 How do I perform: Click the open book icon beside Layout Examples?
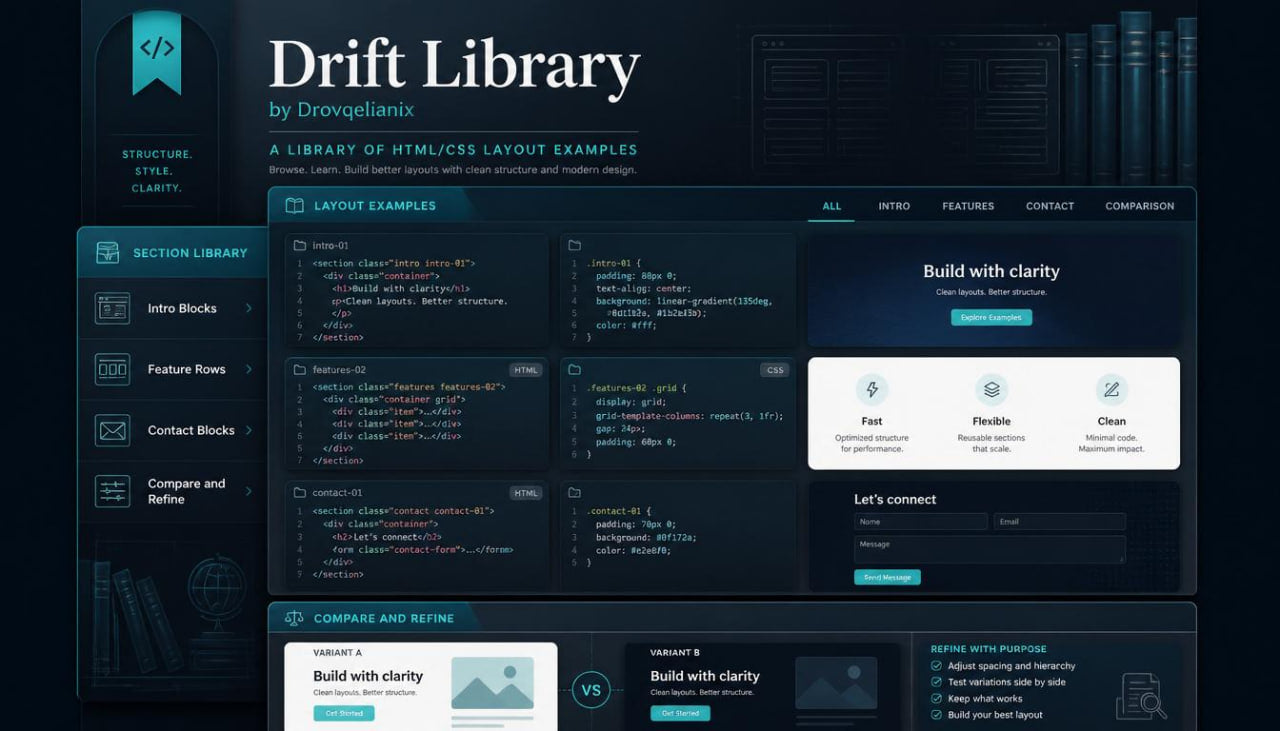(294, 206)
